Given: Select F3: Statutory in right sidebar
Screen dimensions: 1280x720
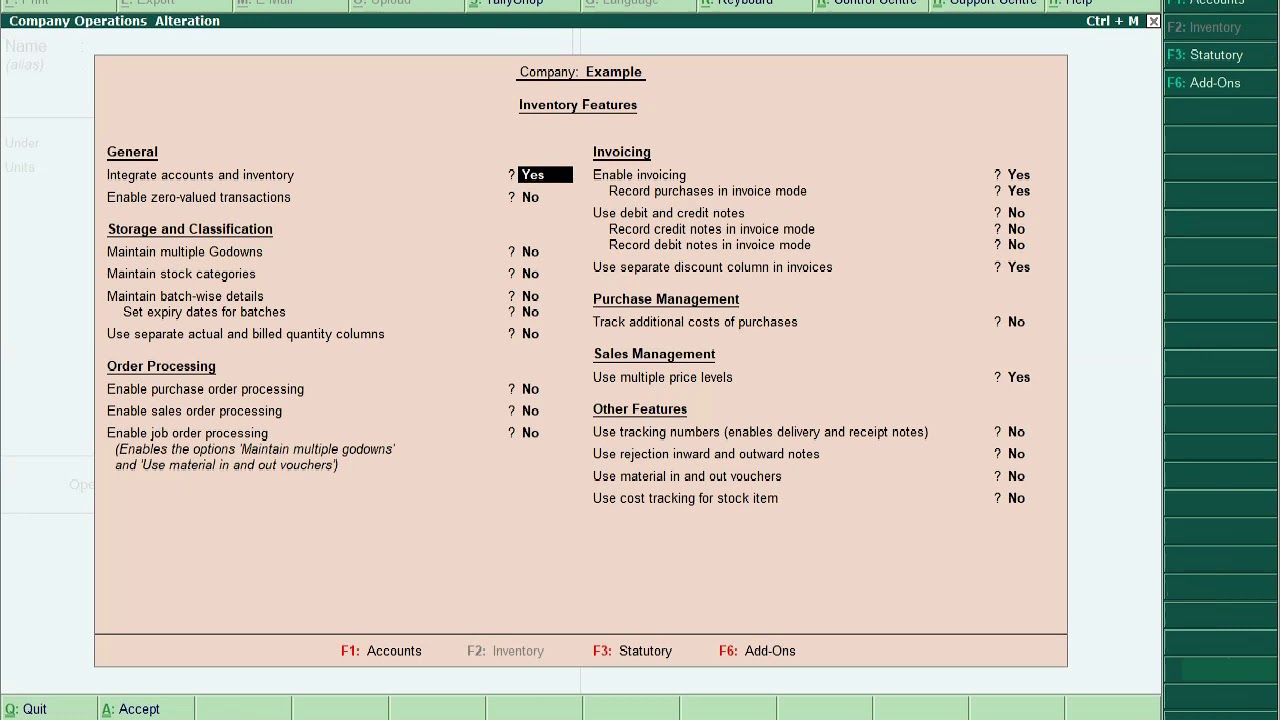Looking at the screenshot, I should point(1221,55).
